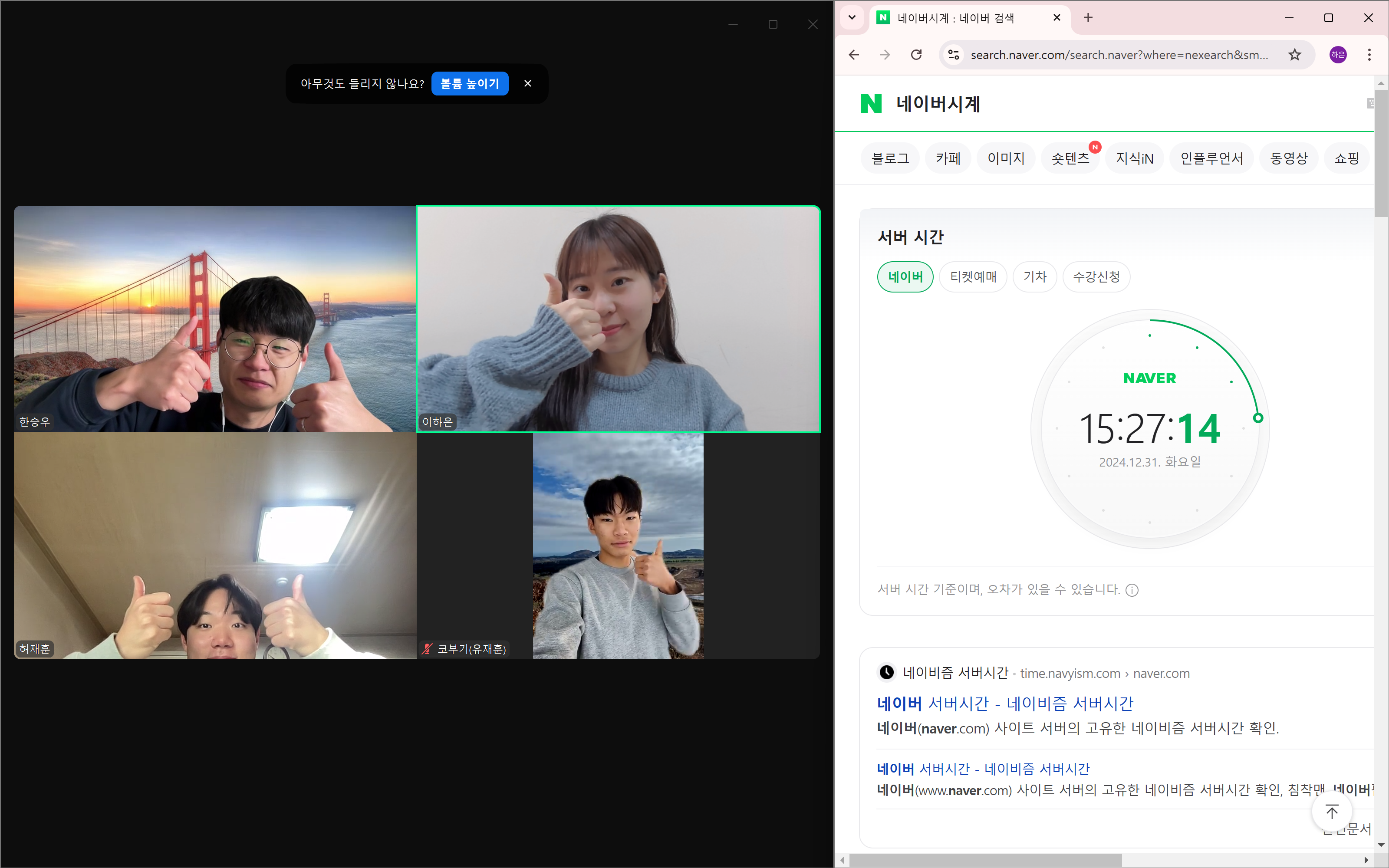Image resolution: width=1389 pixels, height=868 pixels.
Task: Open the Chrome profile avatar
Action: 1338,55
